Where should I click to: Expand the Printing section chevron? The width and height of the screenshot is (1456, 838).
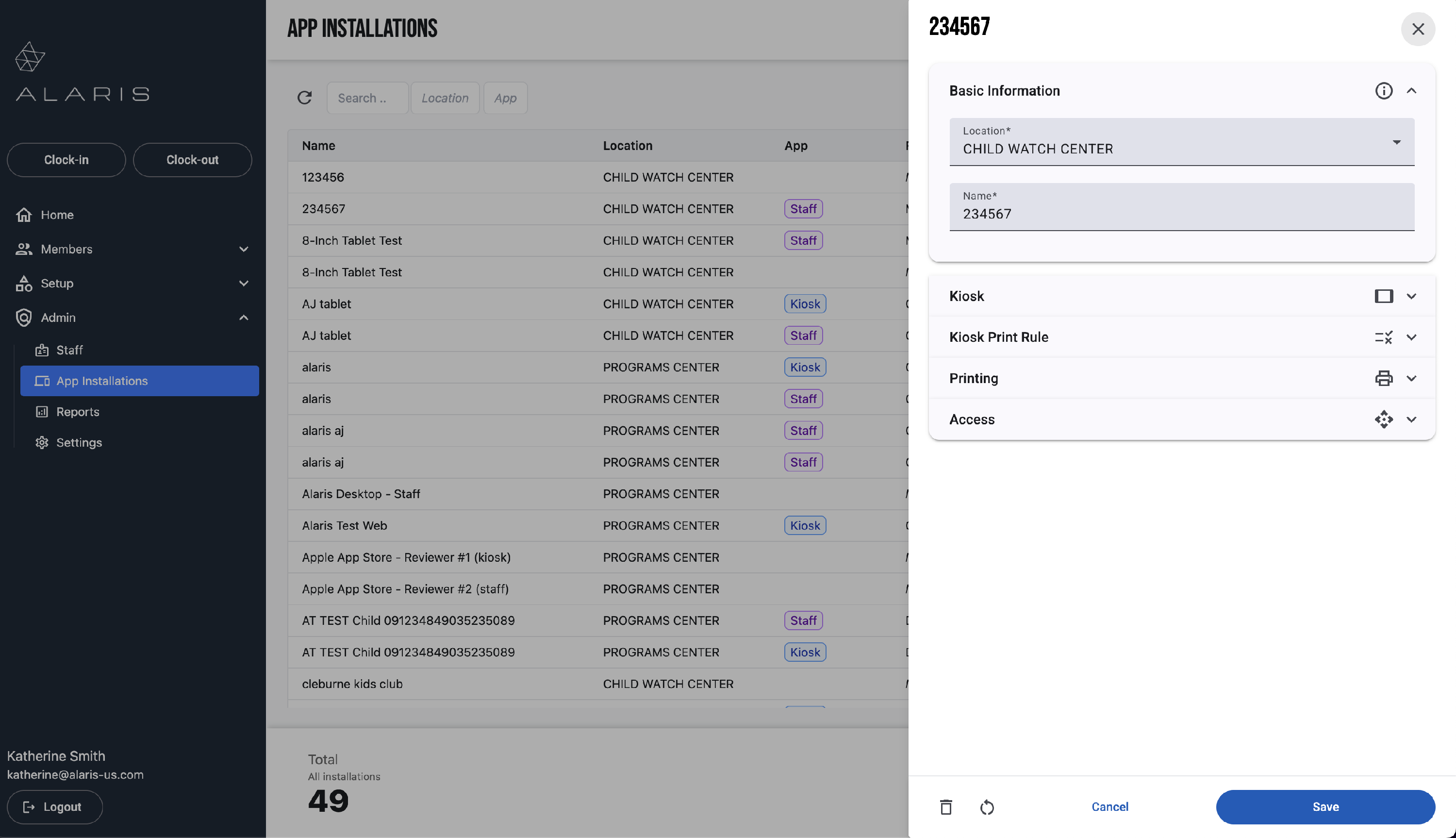click(1411, 378)
